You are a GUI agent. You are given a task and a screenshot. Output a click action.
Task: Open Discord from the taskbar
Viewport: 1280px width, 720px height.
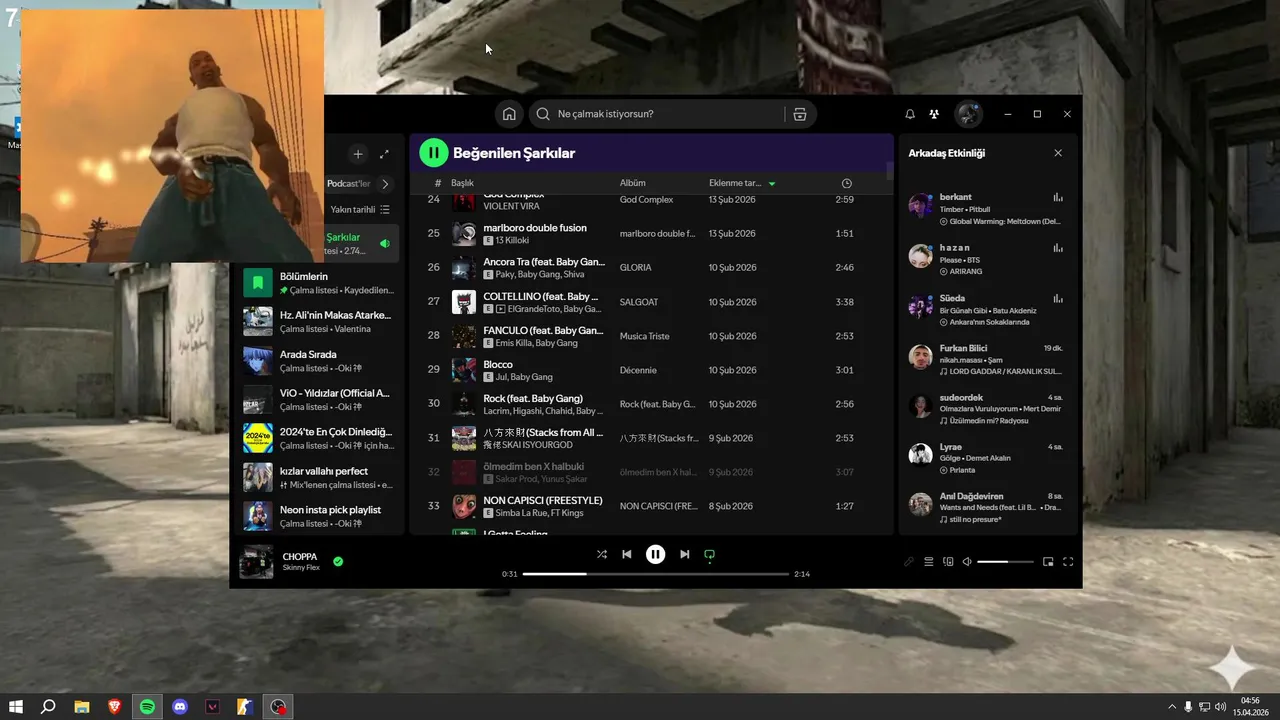[x=180, y=706]
